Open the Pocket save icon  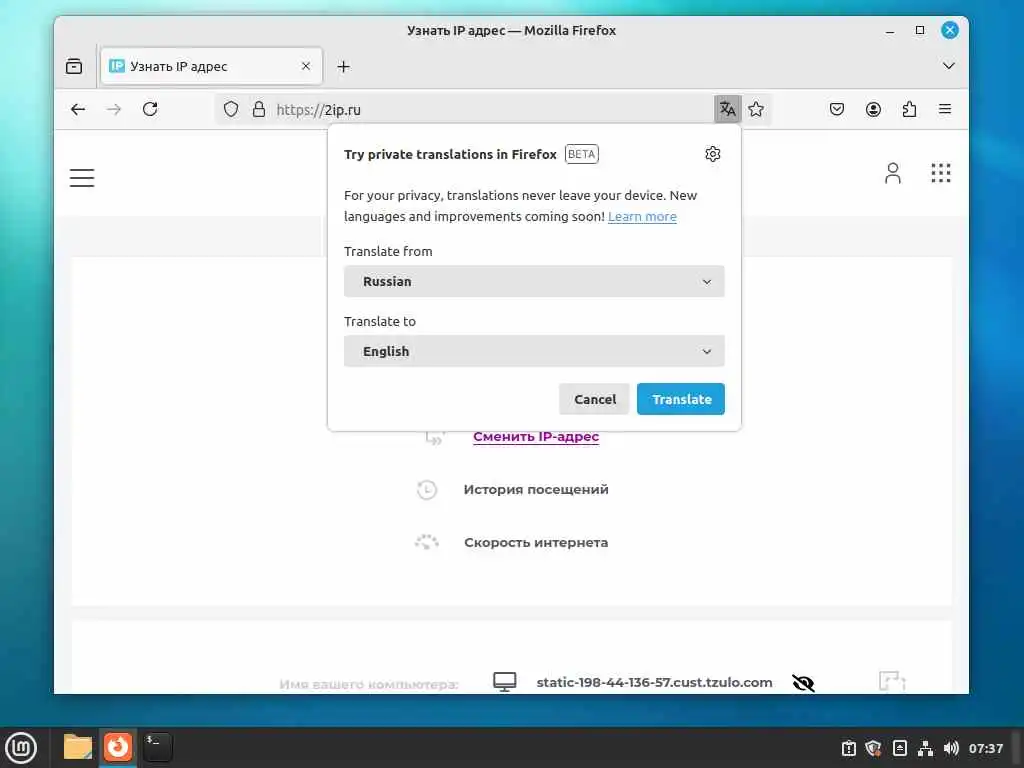pos(837,109)
